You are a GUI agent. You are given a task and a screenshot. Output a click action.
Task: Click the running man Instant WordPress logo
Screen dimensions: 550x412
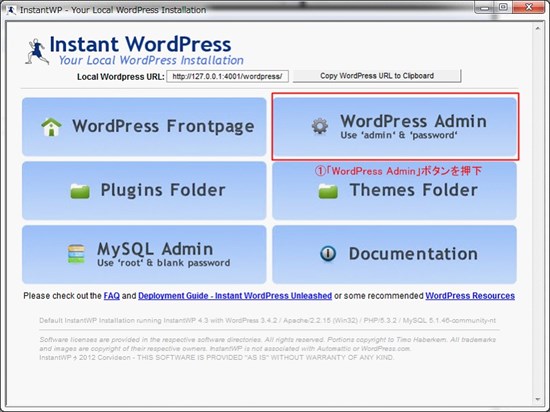[36, 52]
